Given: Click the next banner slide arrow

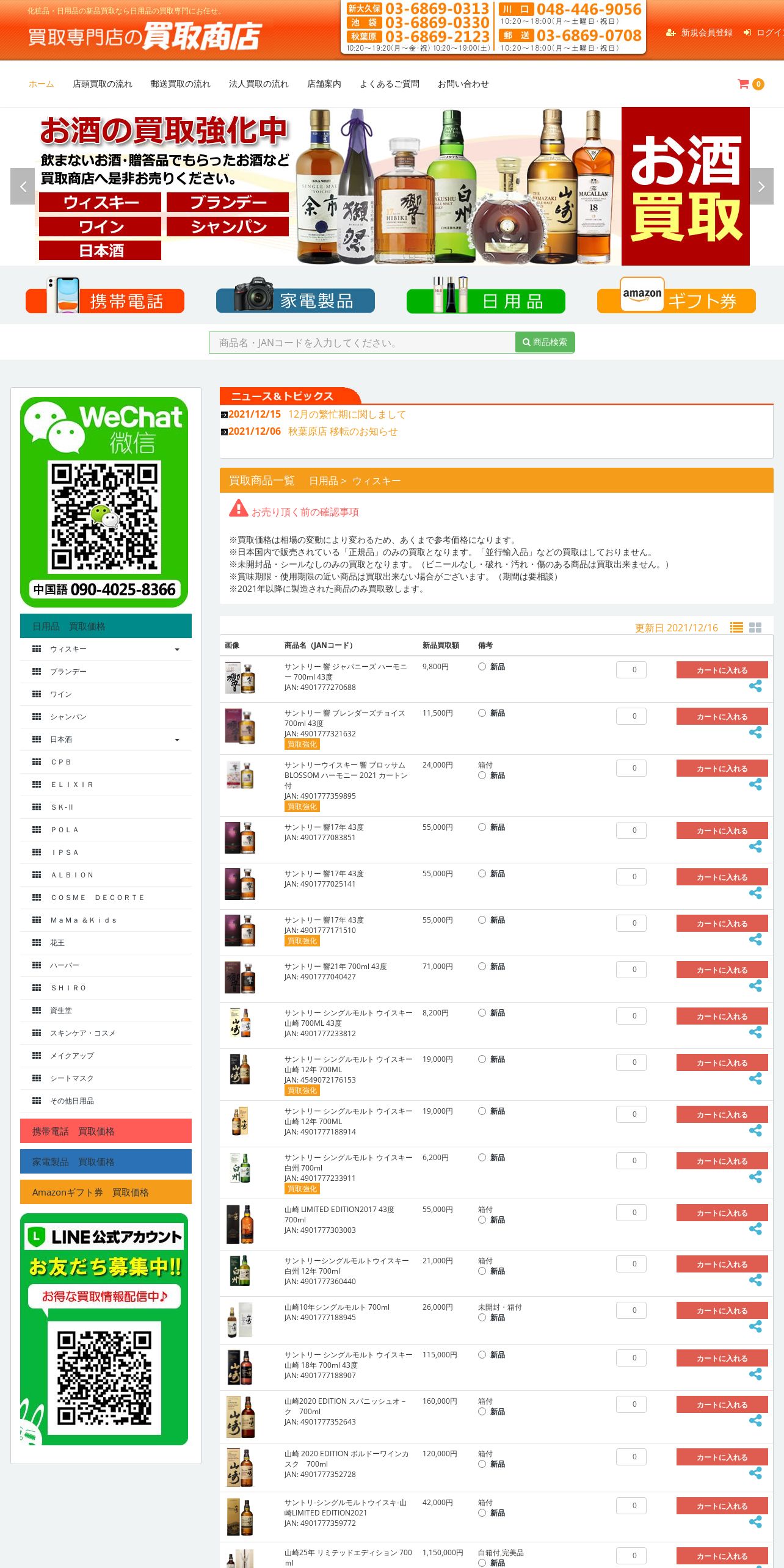Looking at the screenshot, I should [x=761, y=186].
